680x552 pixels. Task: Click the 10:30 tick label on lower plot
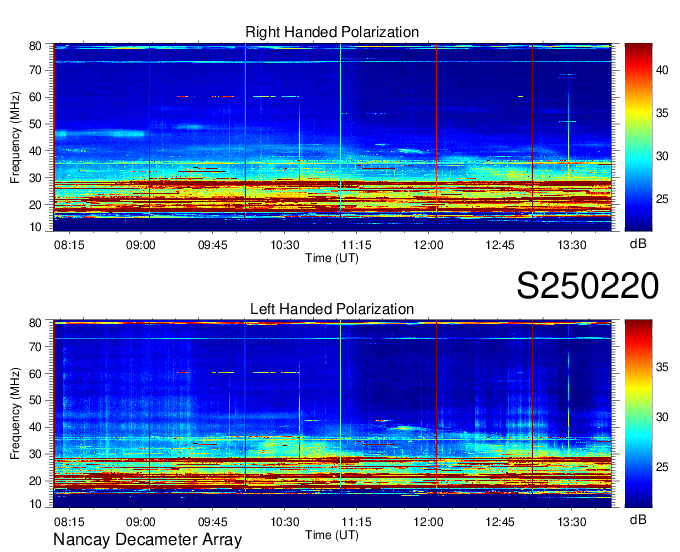pyautogui.click(x=284, y=522)
